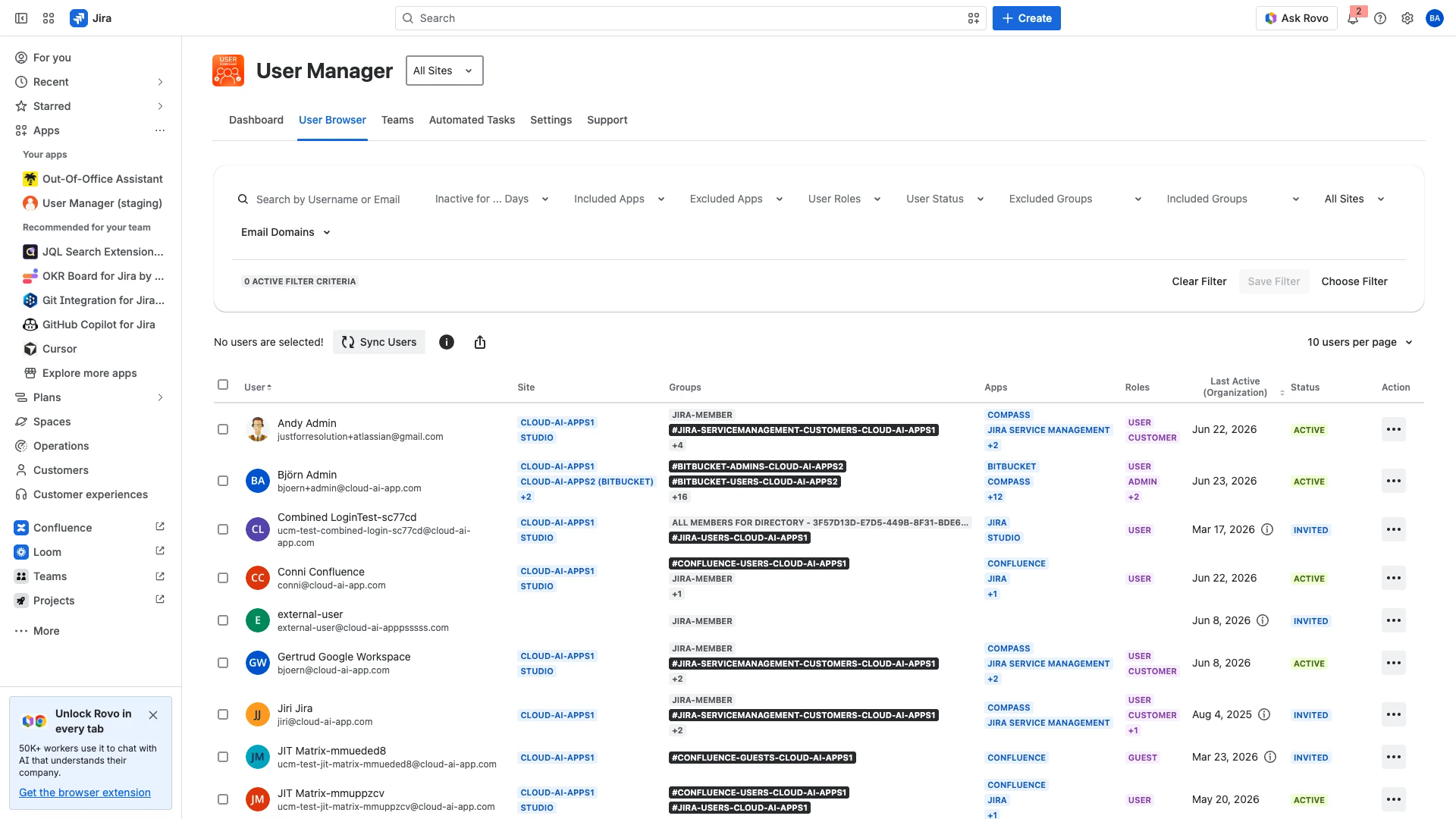The height and width of the screenshot is (819, 1456).
Task: Select the external-user checkbox
Action: 223,620
